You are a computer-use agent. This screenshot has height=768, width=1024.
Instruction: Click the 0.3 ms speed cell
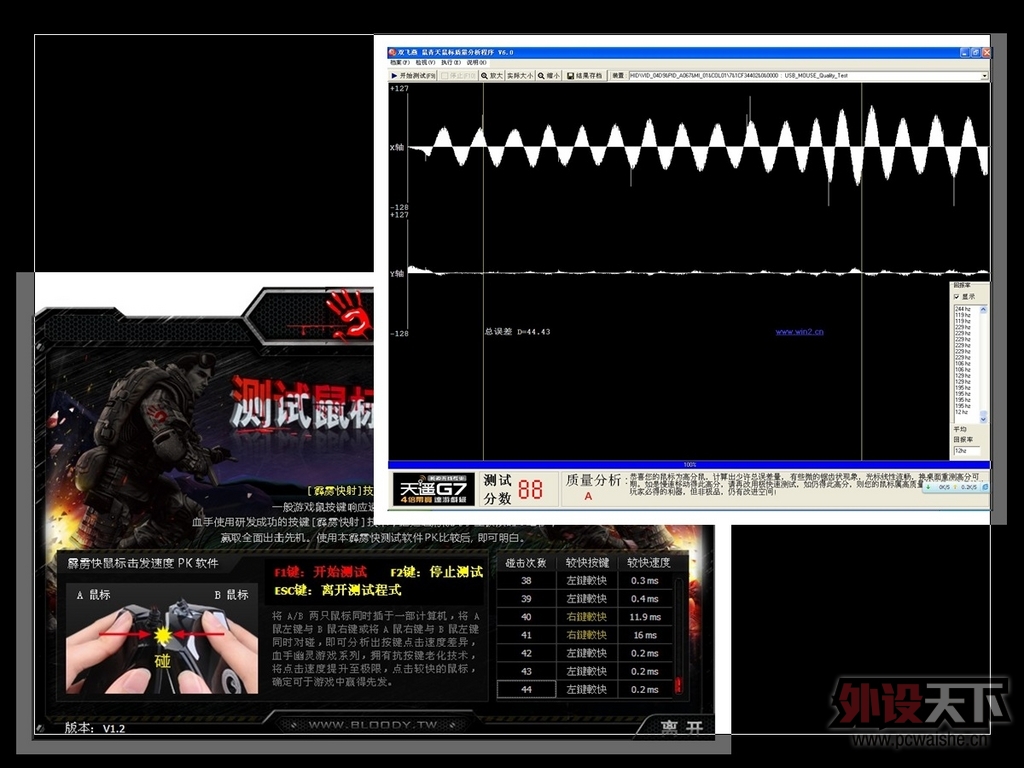pos(645,581)
